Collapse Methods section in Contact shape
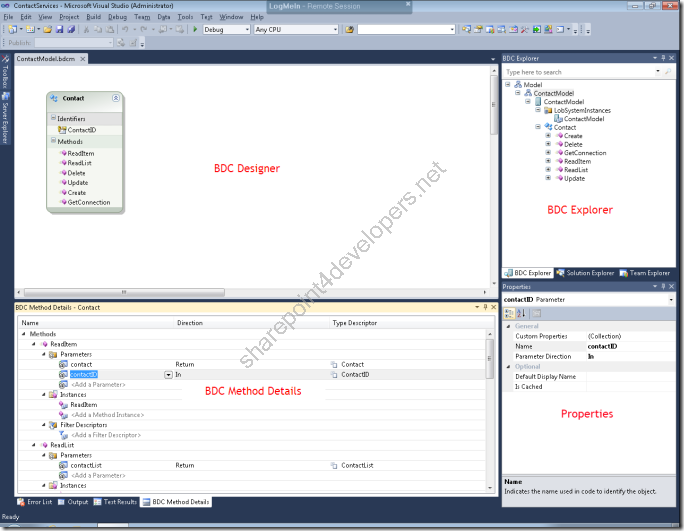Screen dimensions: 684x531 pos(53,141)
